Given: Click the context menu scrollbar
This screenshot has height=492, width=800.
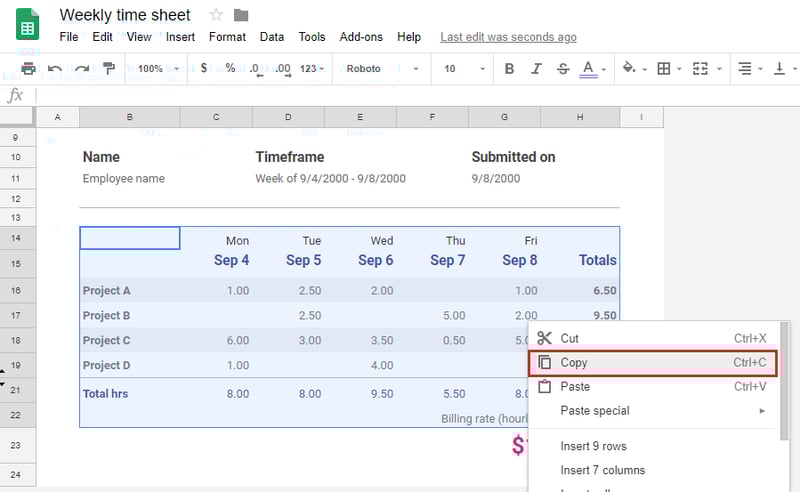Looking at the screenshot, I should coord(784,380).
